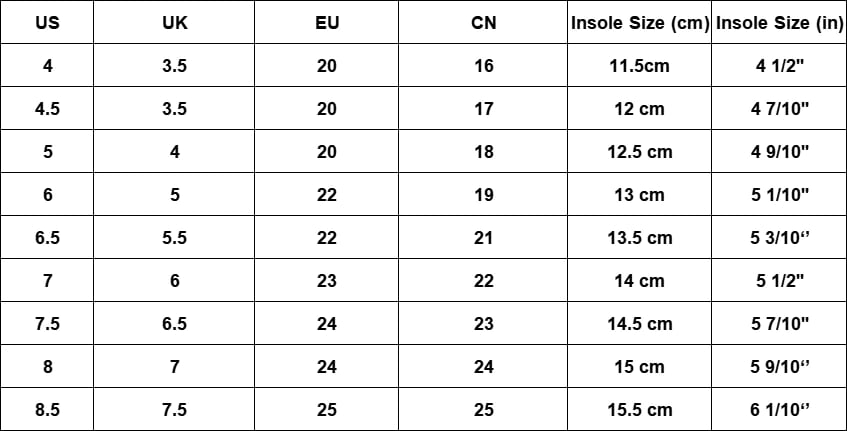Viewport: 847px width, 431px height.
Task: Select the 5 1/2" insole cell
Action: point(780,281)
